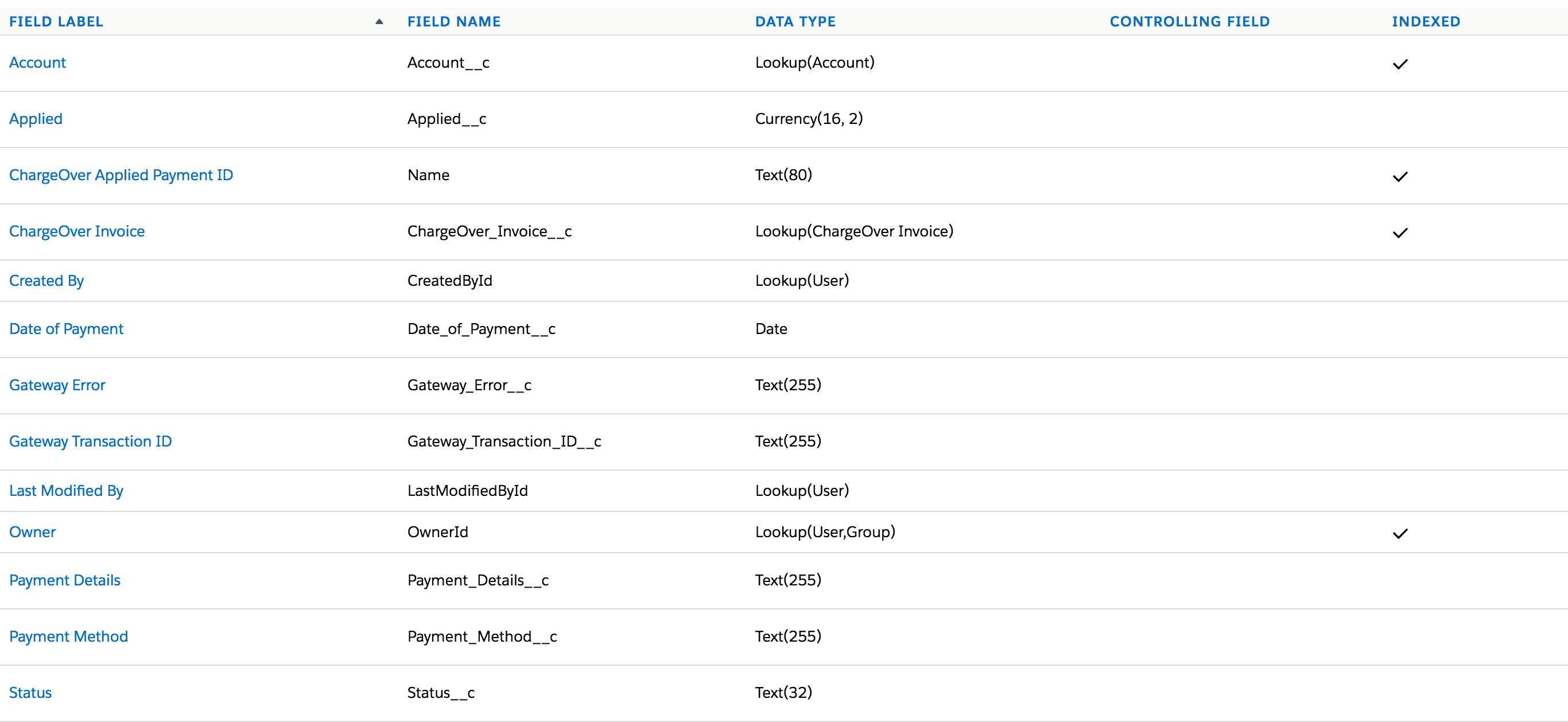The image size is (1568, 722).
Task: Select the field name Status__c
Action: coord(441,693)
